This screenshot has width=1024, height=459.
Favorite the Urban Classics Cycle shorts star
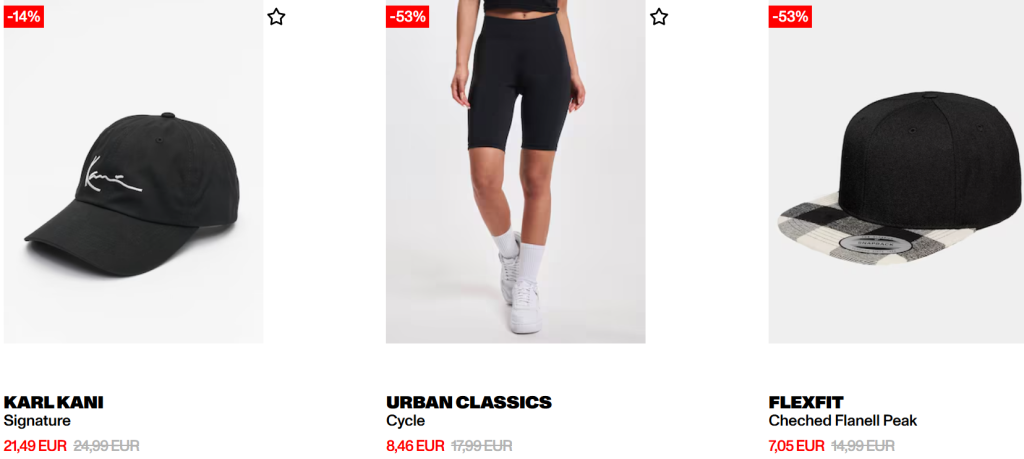click(659, 17)
